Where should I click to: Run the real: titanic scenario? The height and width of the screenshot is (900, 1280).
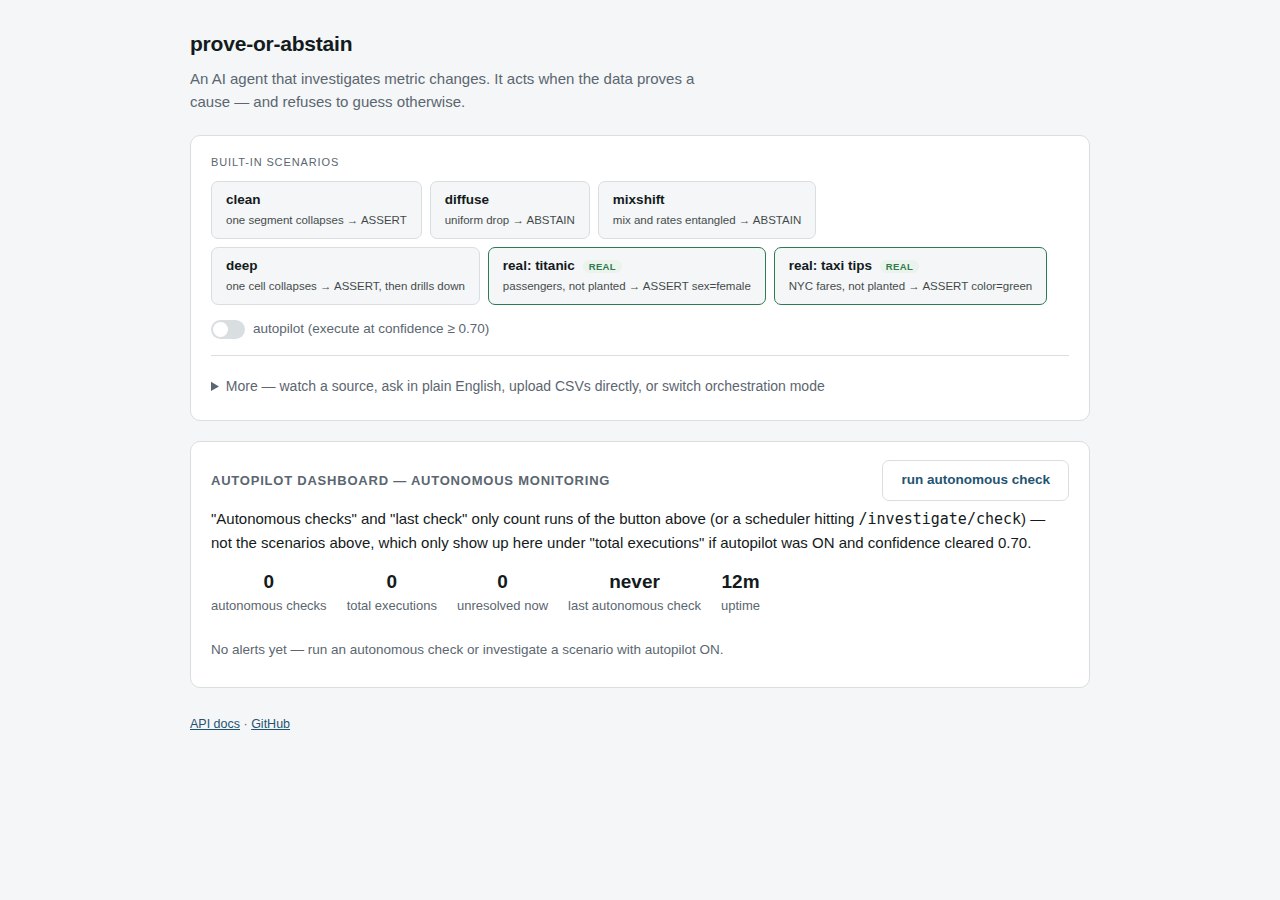point(627,276)
